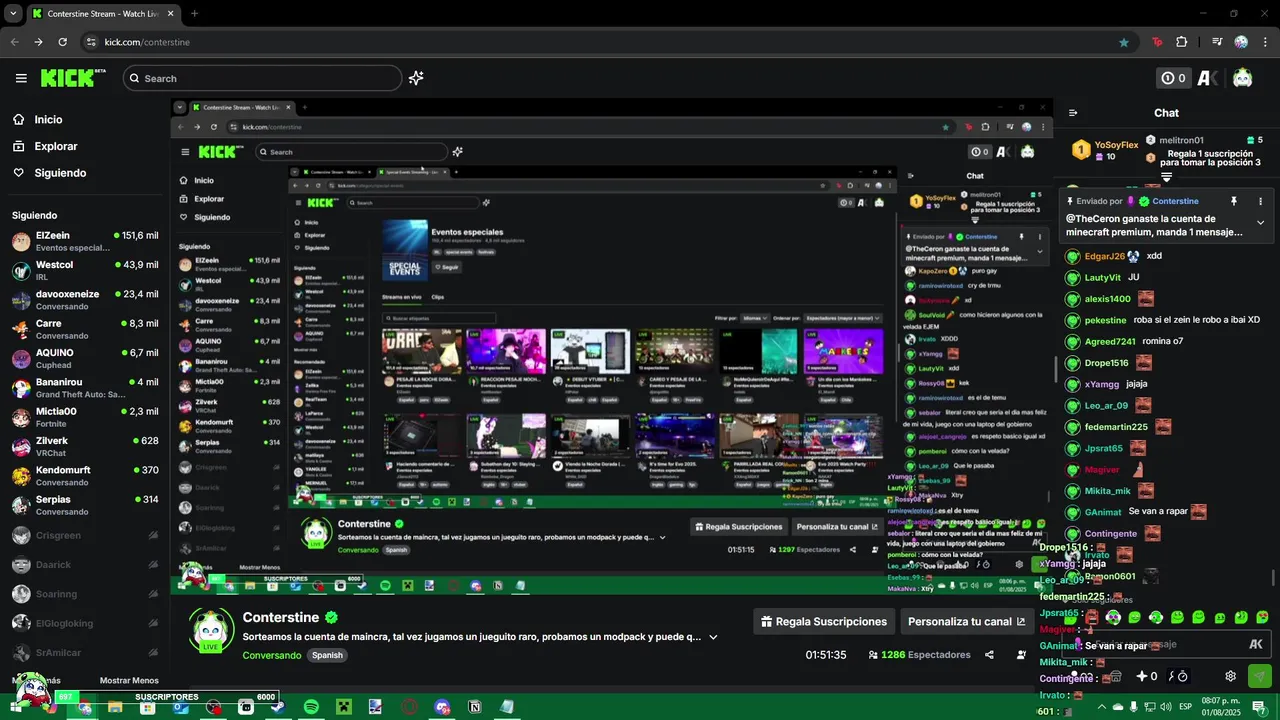Click the green send message button

(1259, 676)
